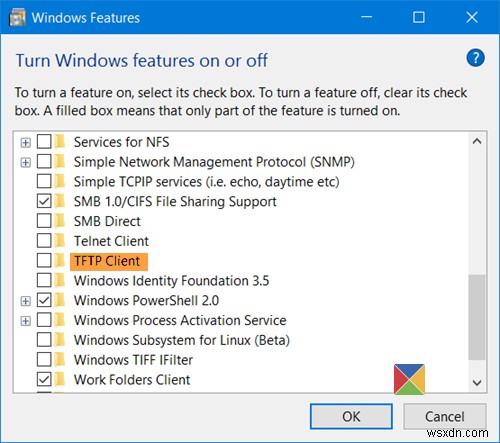
Task: Click the folder icon beside SMB Direct
Action: click(60, 221)
